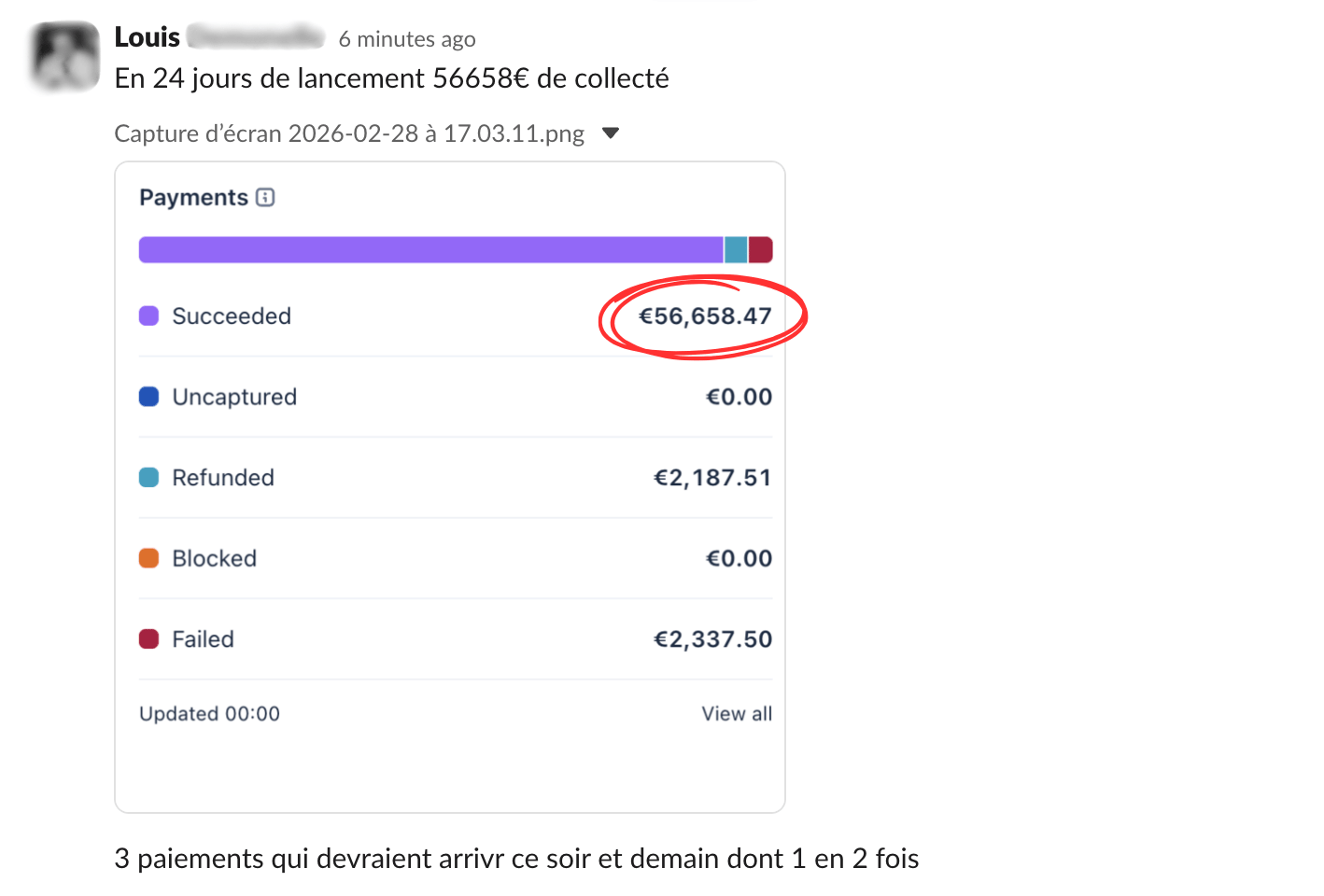Click the purple segment of the payments bar
Viewport: 1324px width, 896px height.
click(430, 249)
